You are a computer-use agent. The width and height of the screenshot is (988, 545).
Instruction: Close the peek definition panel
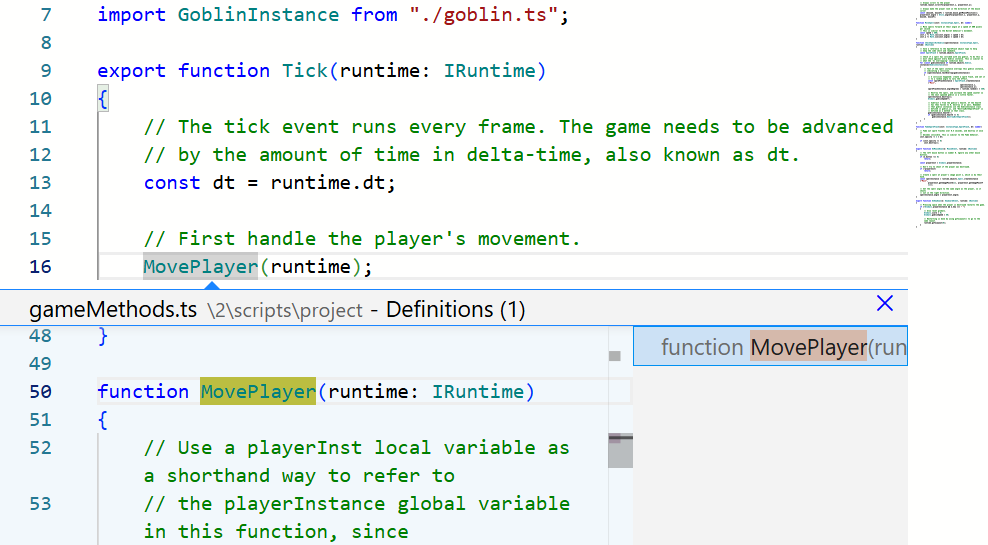point(884,304)
